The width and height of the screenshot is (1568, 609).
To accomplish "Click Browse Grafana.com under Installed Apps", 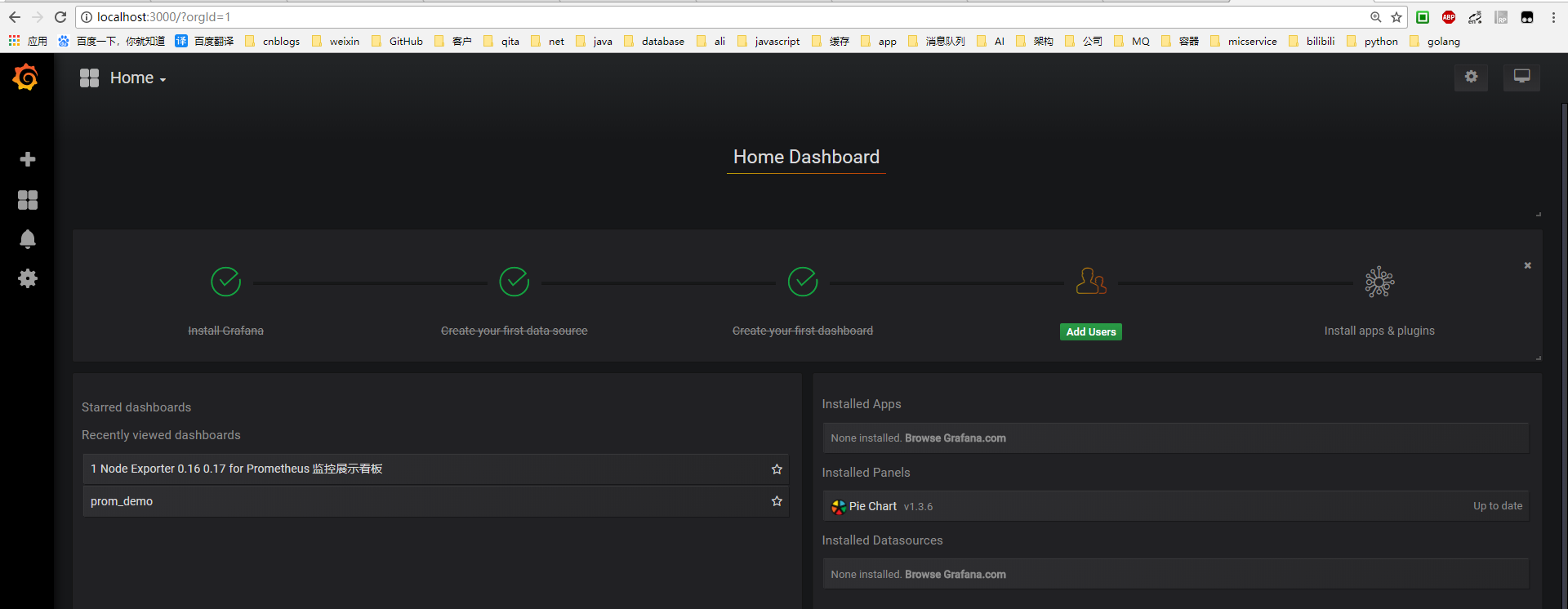I will (x=955, y=438).
